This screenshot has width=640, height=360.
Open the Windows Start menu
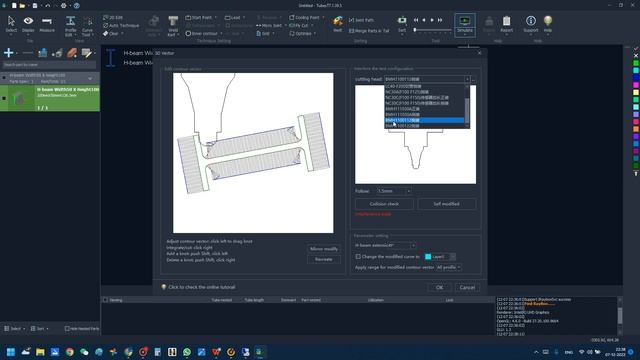tap(11, 352)
